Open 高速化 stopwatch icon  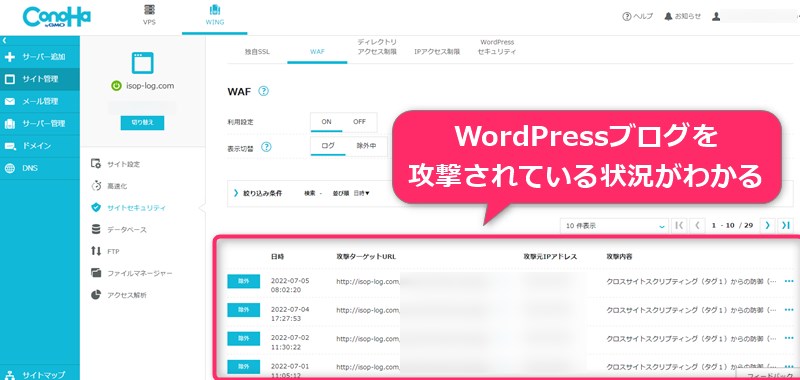coord(96,186)
